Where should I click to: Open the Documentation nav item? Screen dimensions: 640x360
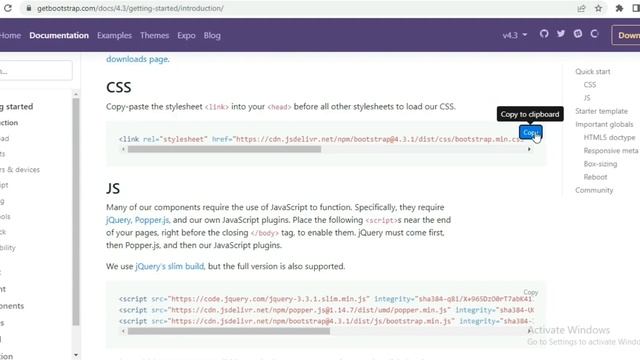point(59,36)
